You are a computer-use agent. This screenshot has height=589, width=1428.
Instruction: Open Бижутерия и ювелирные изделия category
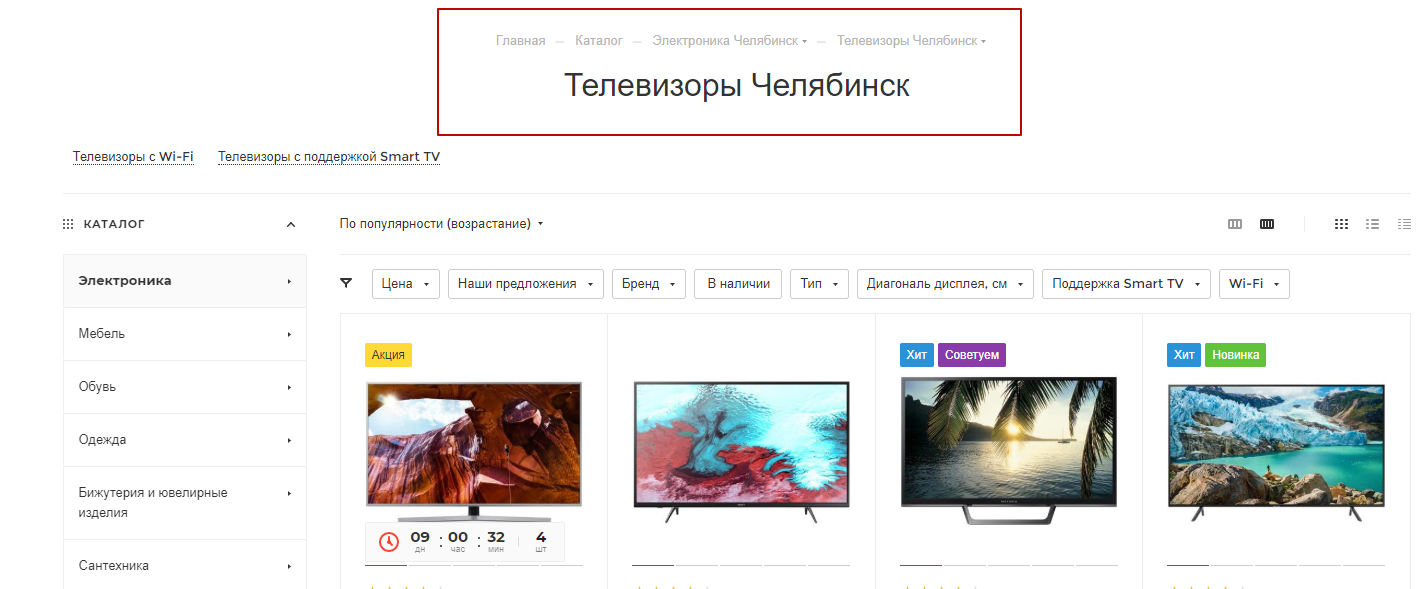(185, 503)
